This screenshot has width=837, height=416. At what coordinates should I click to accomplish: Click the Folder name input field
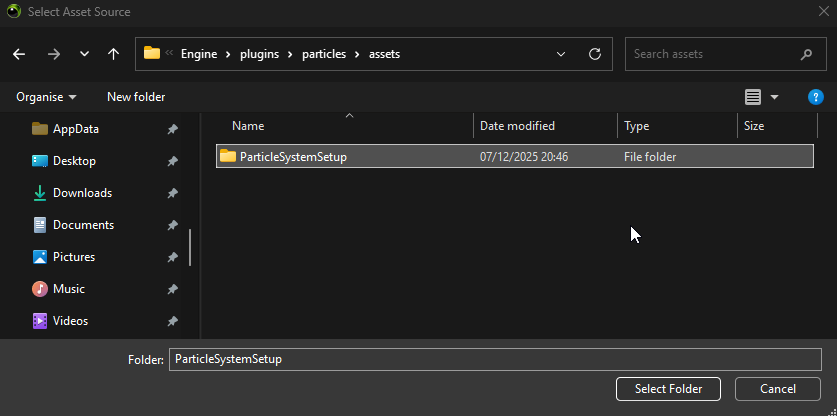click(495, 359)
